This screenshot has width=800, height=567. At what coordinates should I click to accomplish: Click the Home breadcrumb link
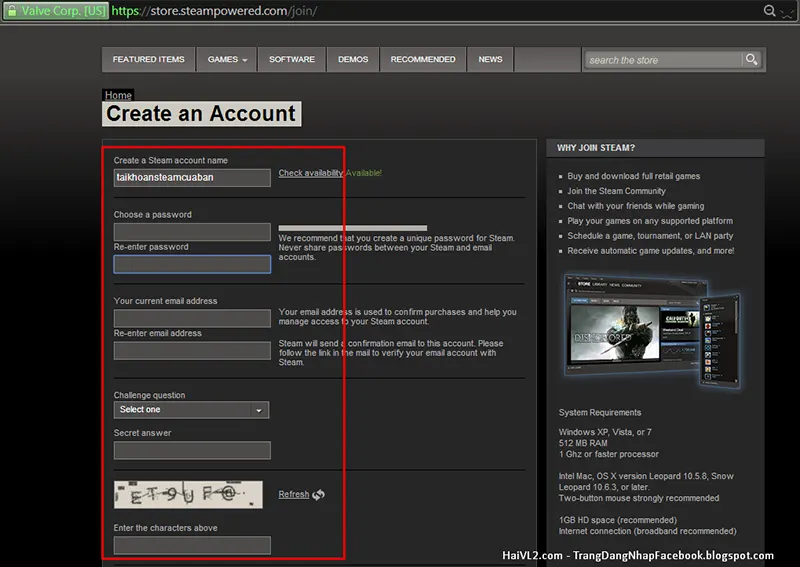tap(118, 95)
